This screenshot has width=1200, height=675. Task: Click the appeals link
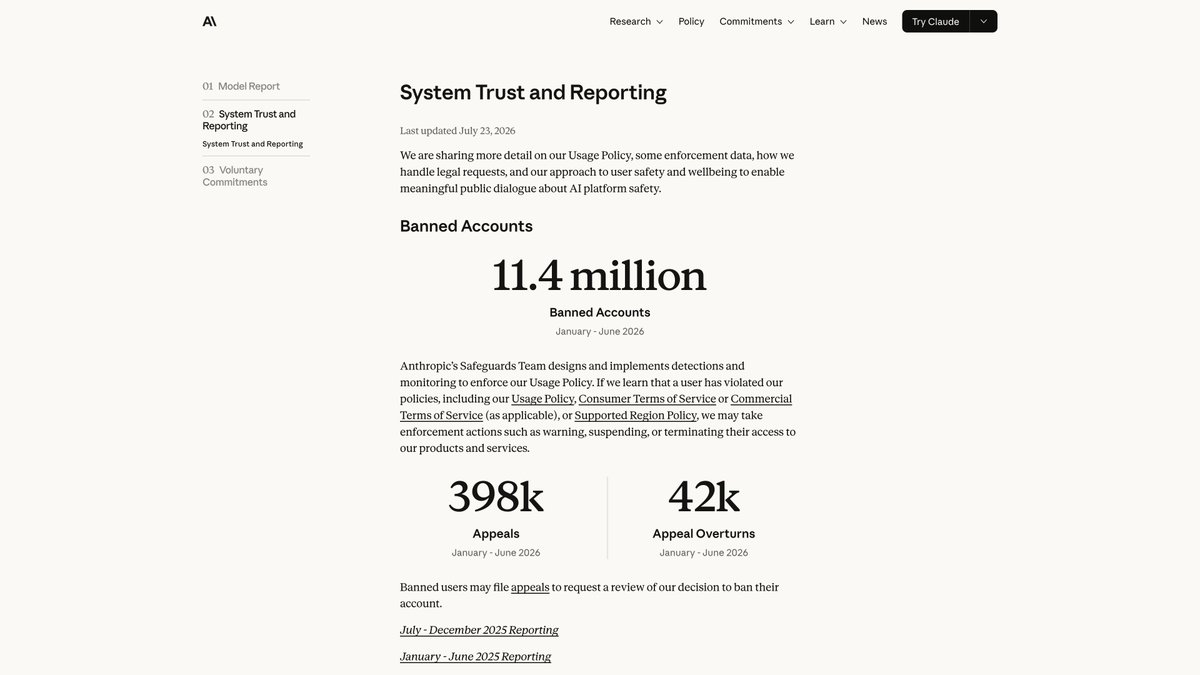pyautogui.click(x=530, y=587)
